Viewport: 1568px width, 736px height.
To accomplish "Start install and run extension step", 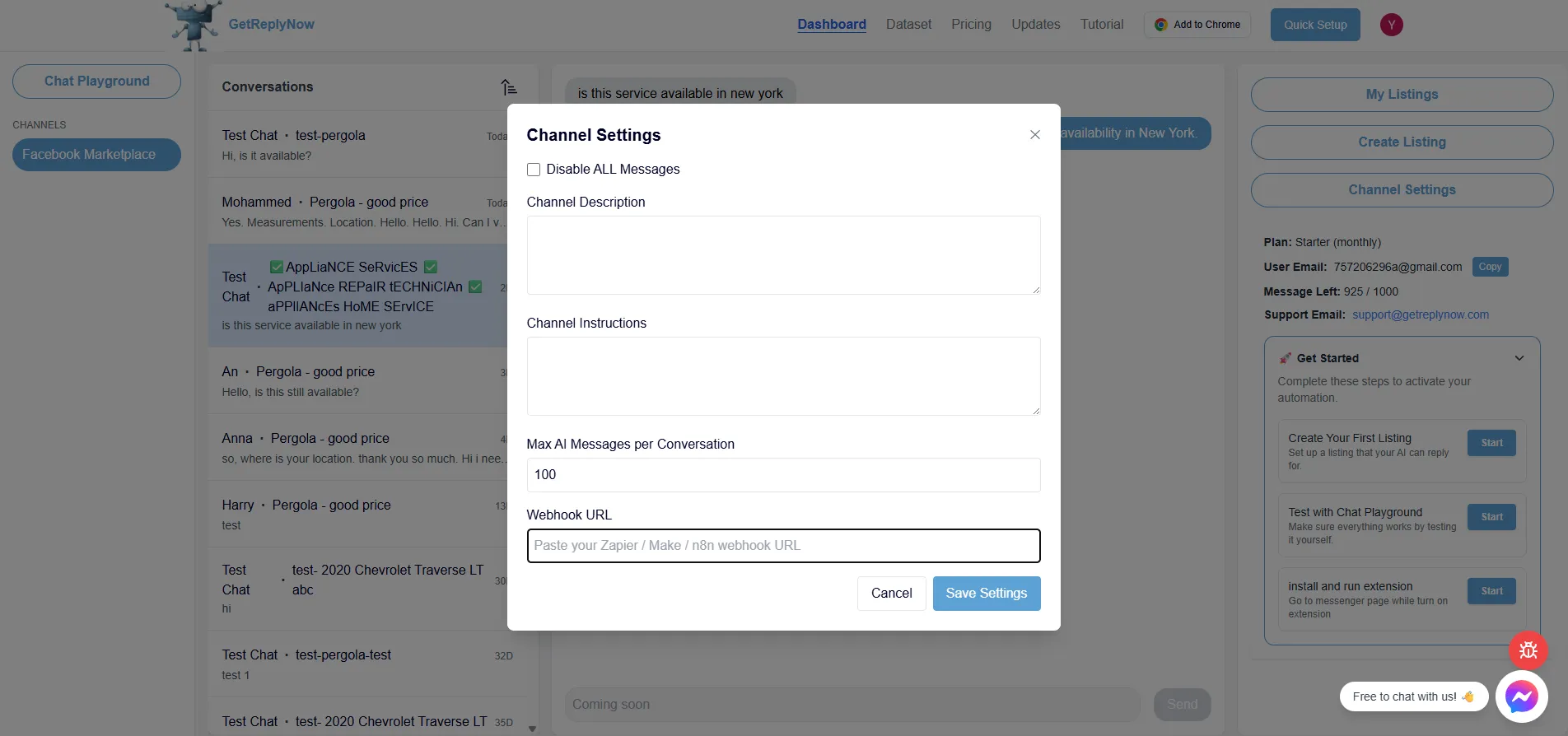I will pyautogui.click(x=1491, y=591).
